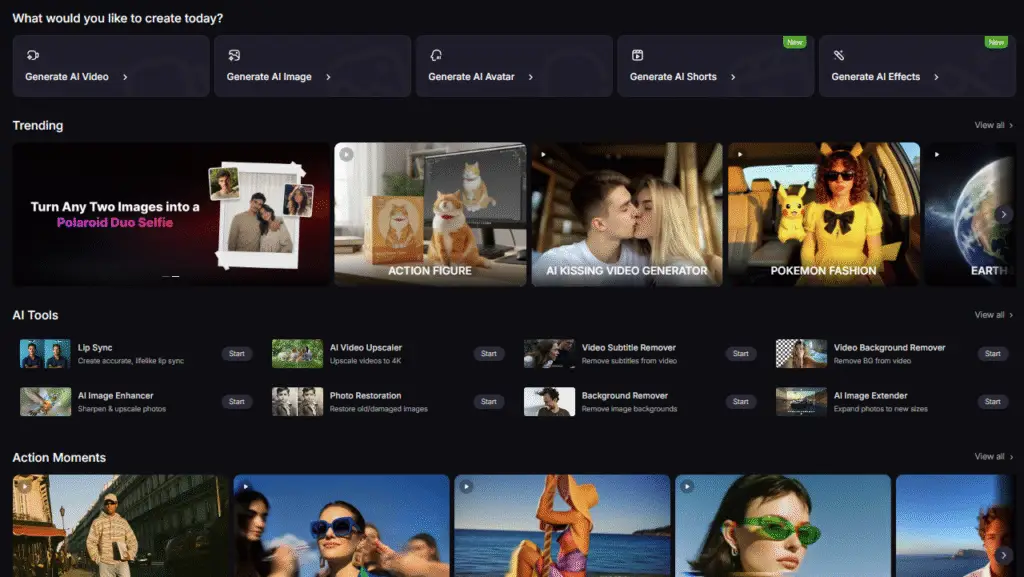1024x577 pixels.
Task: Start the AI Image Extender tool
Action: (x=992, y=402)
